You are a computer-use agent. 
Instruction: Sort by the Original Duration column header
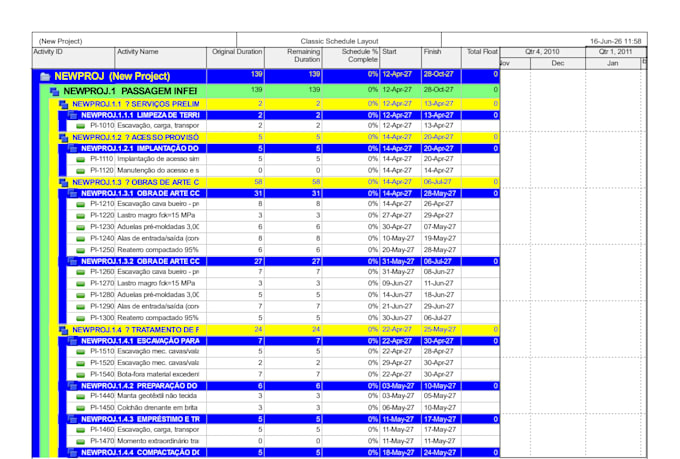235,58
